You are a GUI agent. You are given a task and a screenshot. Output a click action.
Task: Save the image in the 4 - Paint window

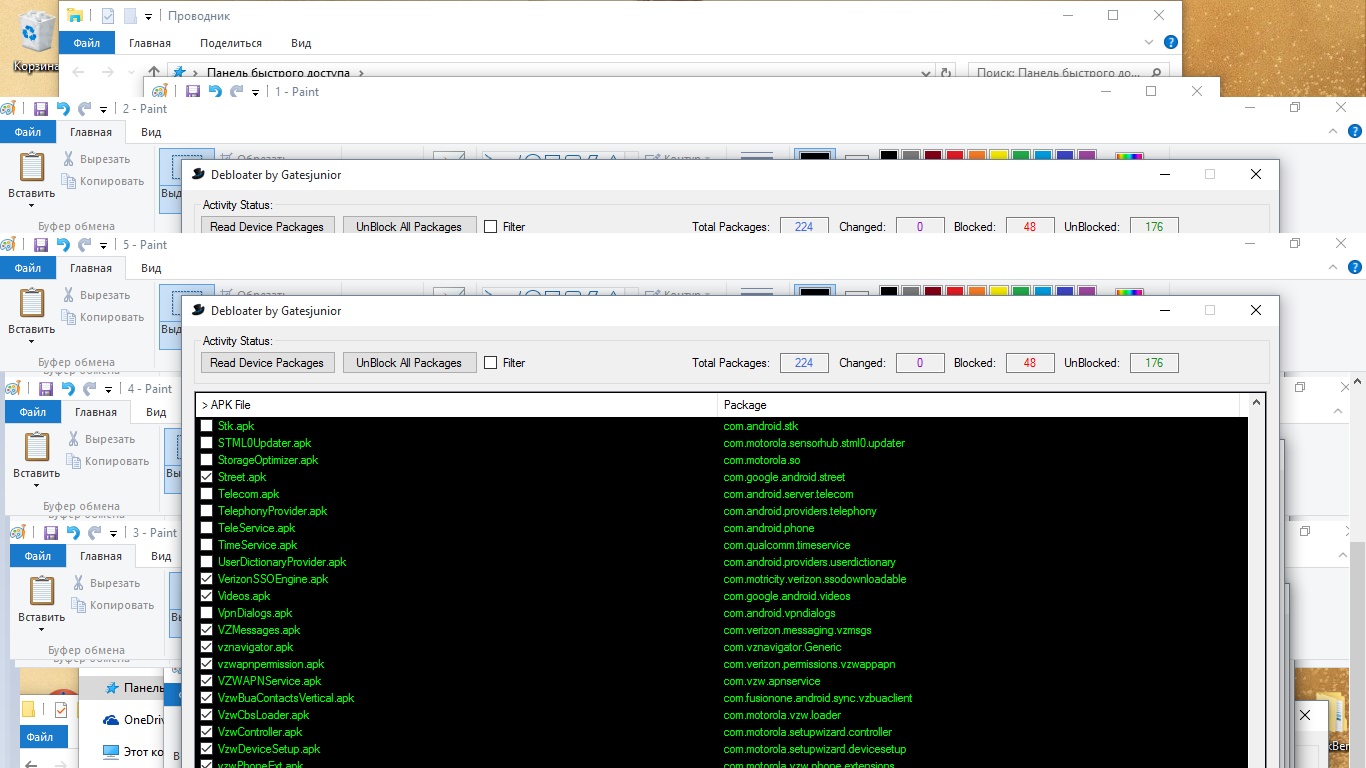click(46, 388)
